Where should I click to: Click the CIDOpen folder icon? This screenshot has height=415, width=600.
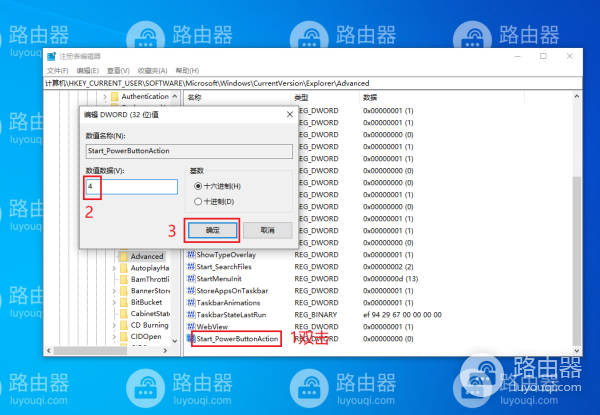[124, 337]
